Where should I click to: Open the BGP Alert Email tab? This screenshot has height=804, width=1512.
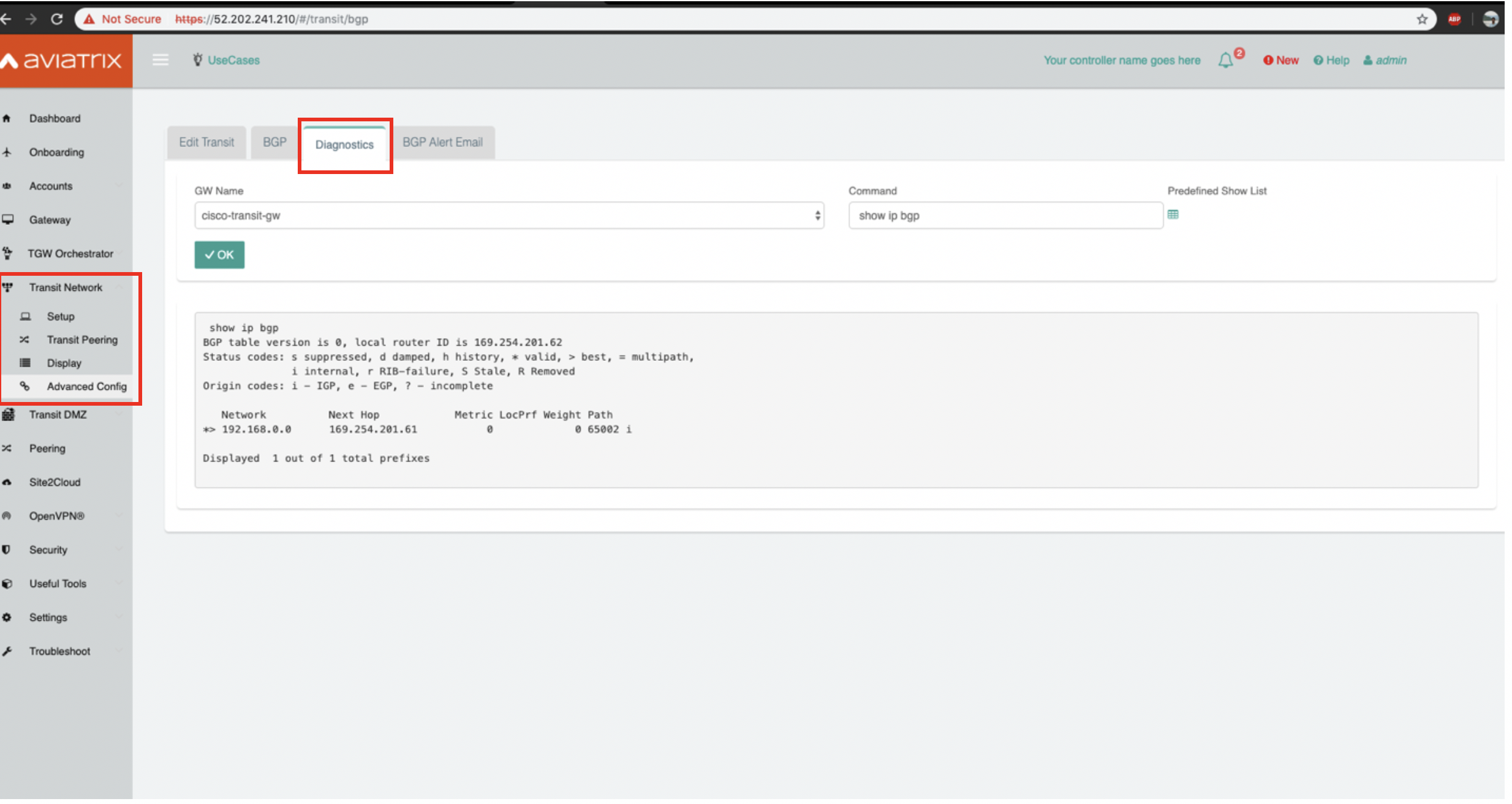click(444, 142)
